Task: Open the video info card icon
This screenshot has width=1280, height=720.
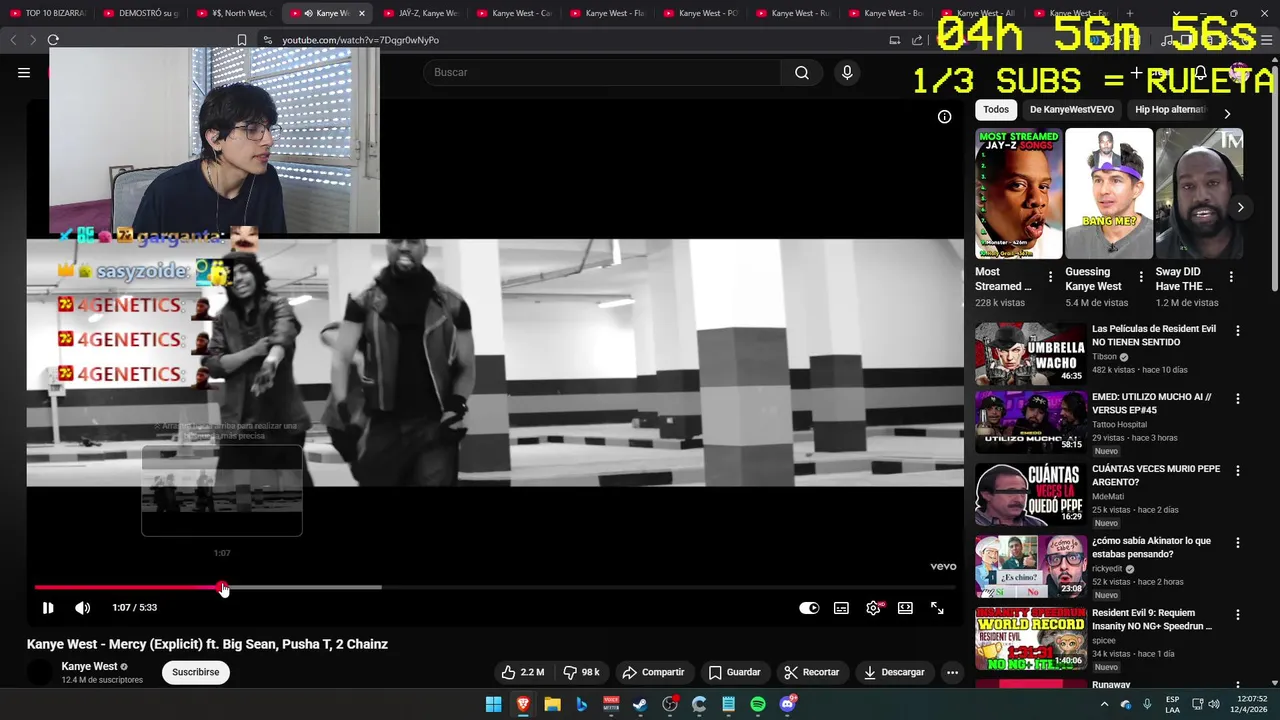Action: [x=944, y=117]
